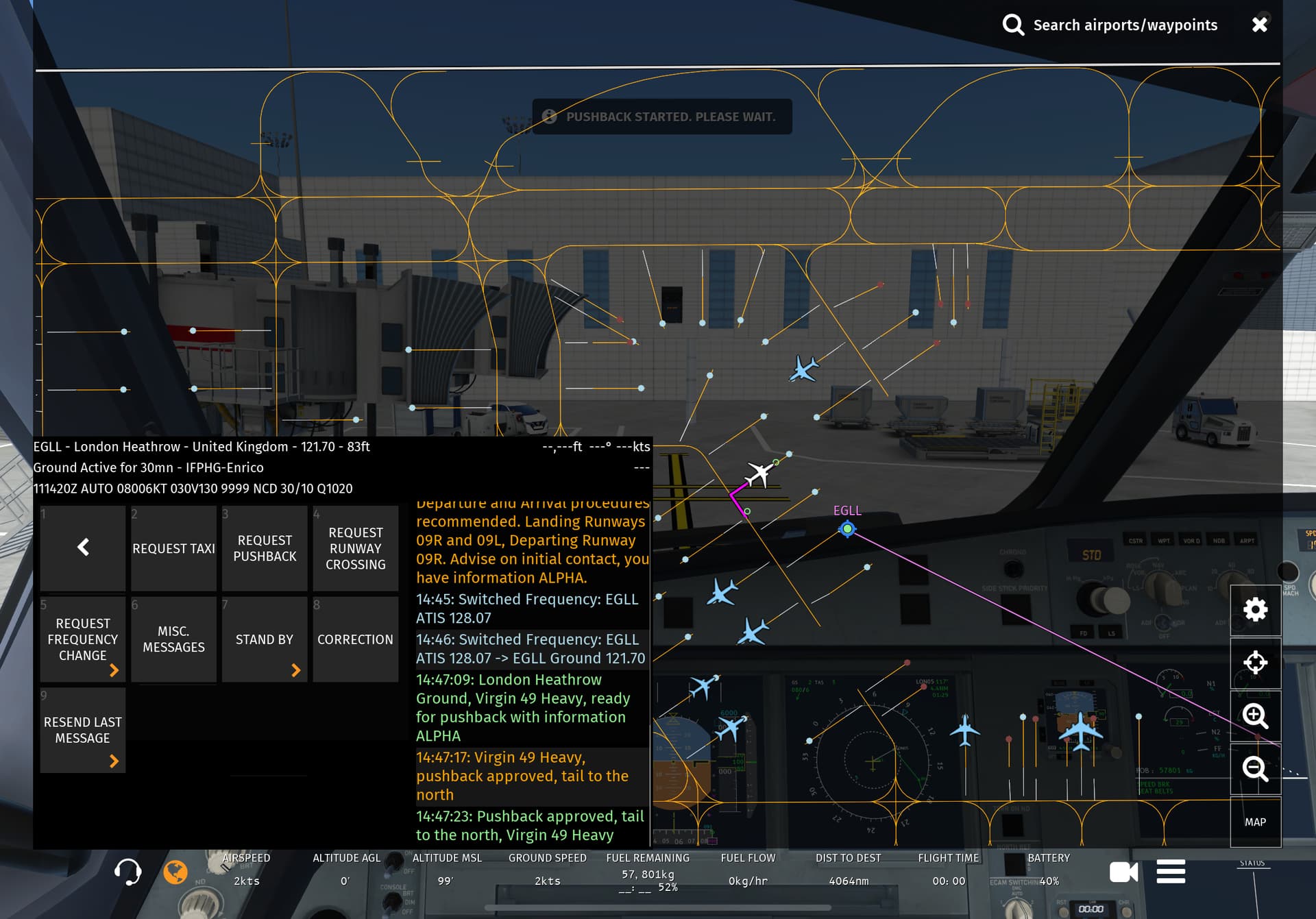The width and height of the screenshot is (1316, 919).
Task: Click the search magnifier icon
Action: coord(1013,25)
